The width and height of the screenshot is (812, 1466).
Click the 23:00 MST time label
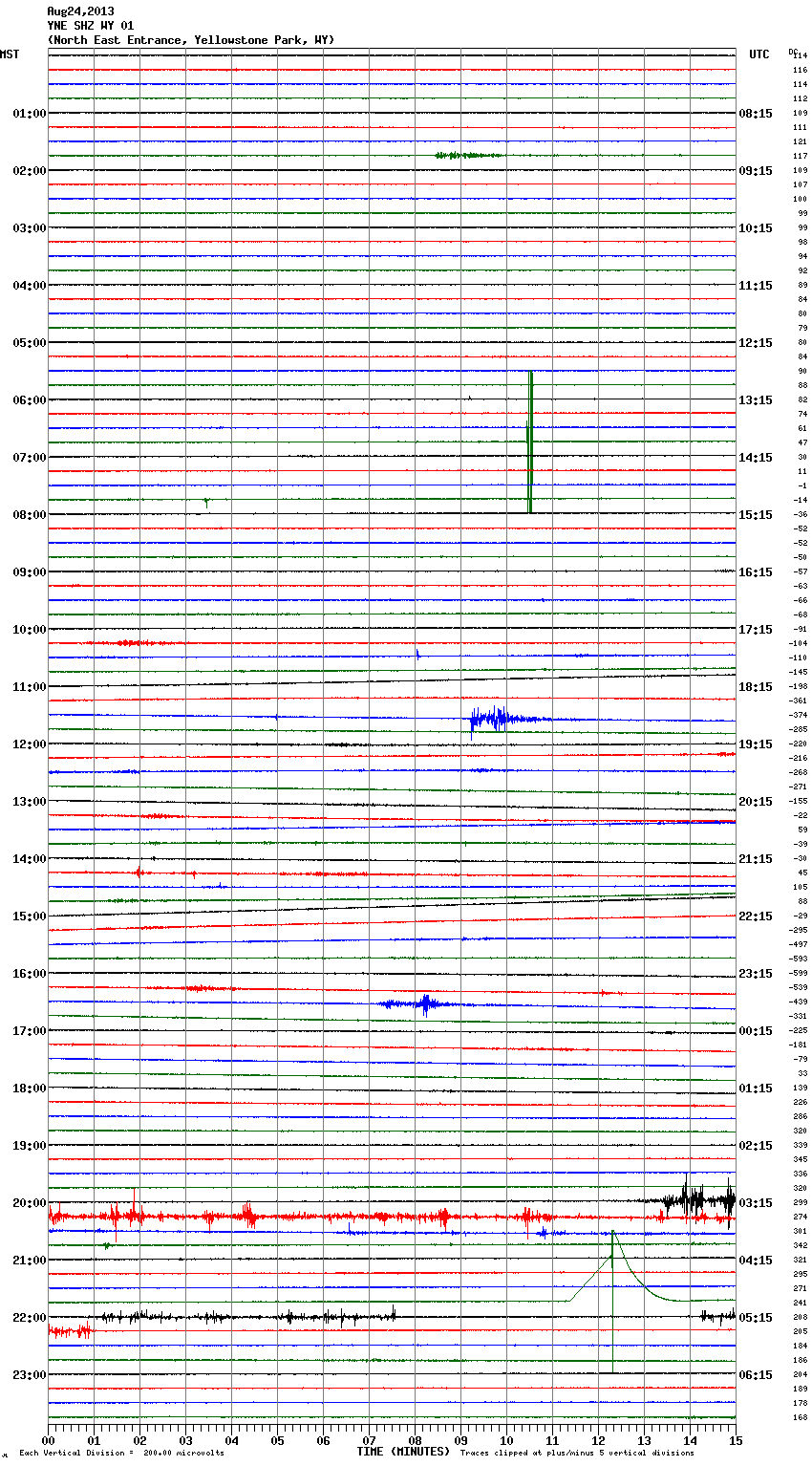pyautogui.click(x=30, y=1375)
